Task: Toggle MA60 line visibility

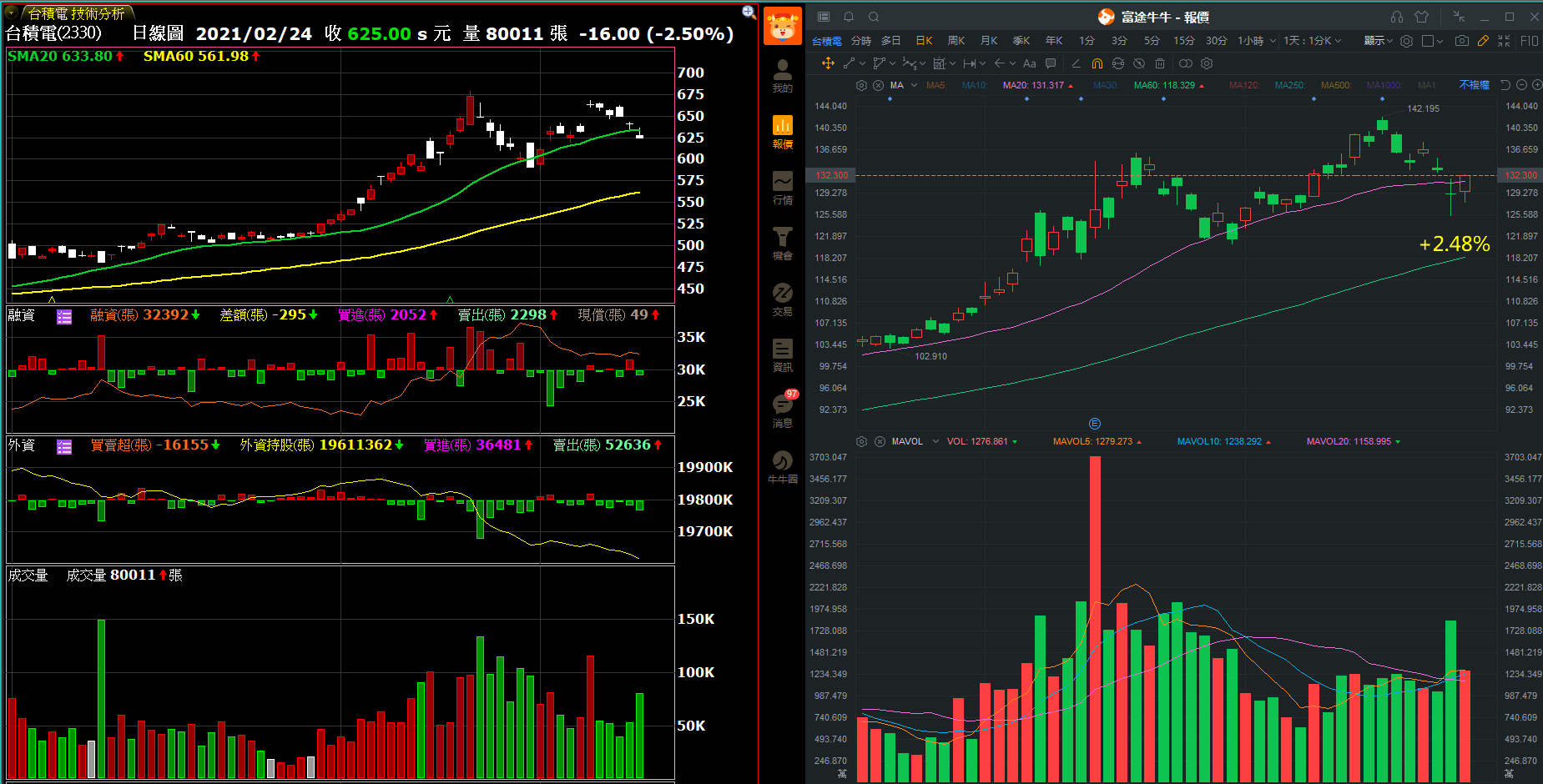Action: tap(1168, 85)
